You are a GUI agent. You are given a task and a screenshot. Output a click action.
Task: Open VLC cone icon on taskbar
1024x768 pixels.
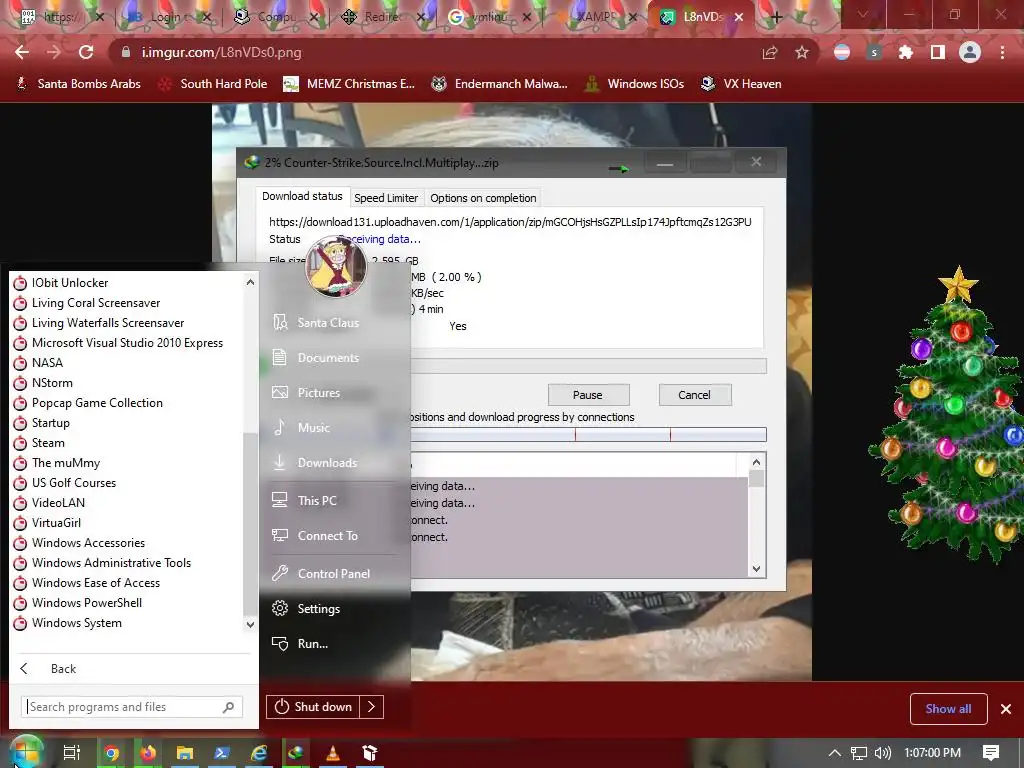click(x=333, y=753)
